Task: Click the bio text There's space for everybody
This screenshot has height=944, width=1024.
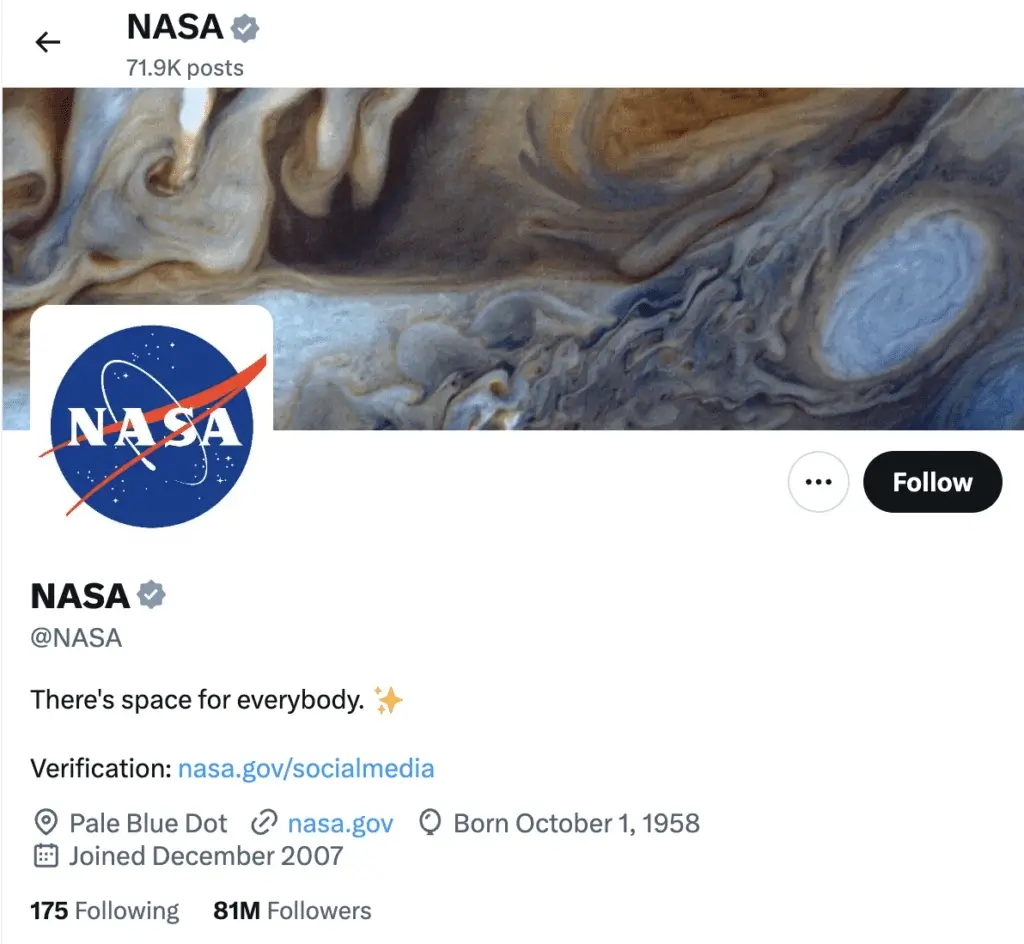Action: pyautogui.click(x=196, y=699)
